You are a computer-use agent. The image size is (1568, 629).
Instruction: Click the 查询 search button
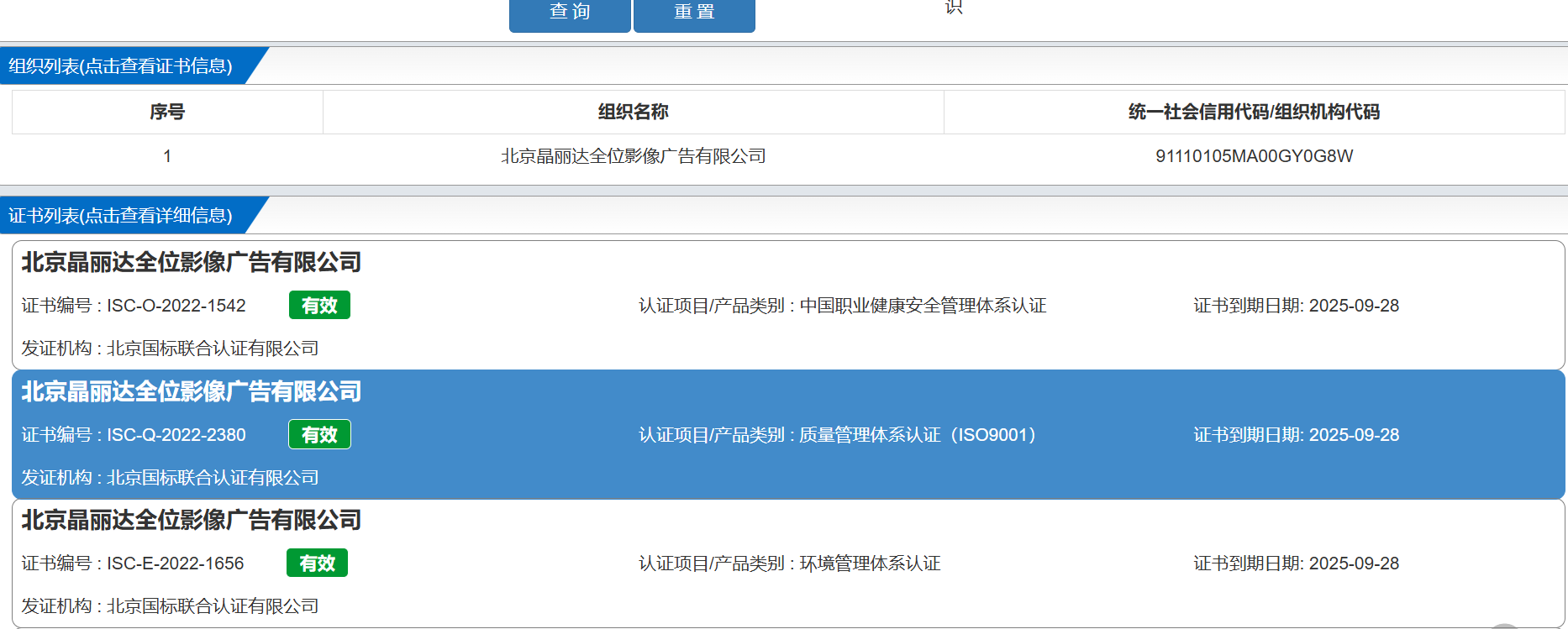[x=570, y=14]
